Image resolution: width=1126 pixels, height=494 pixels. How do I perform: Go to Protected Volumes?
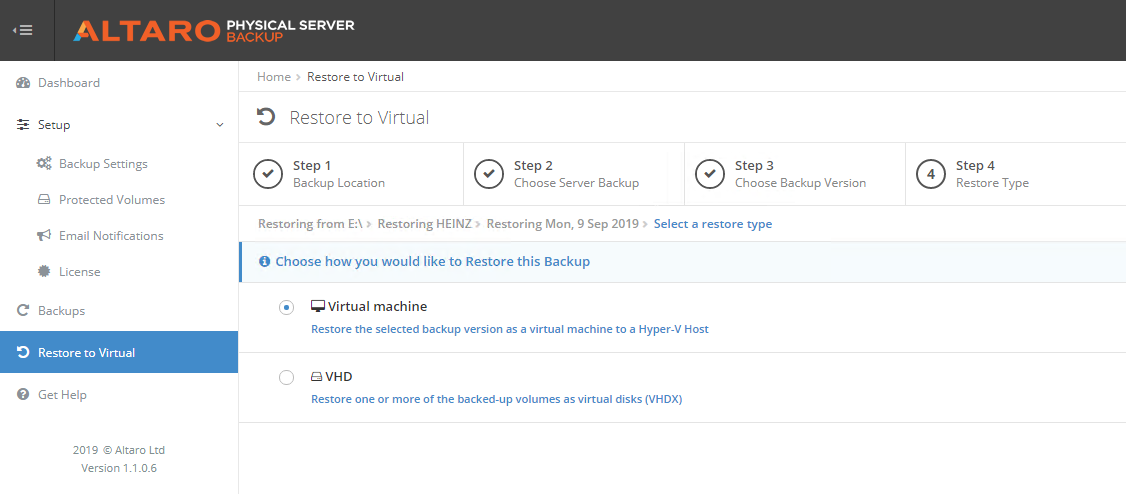pos(111,200)
